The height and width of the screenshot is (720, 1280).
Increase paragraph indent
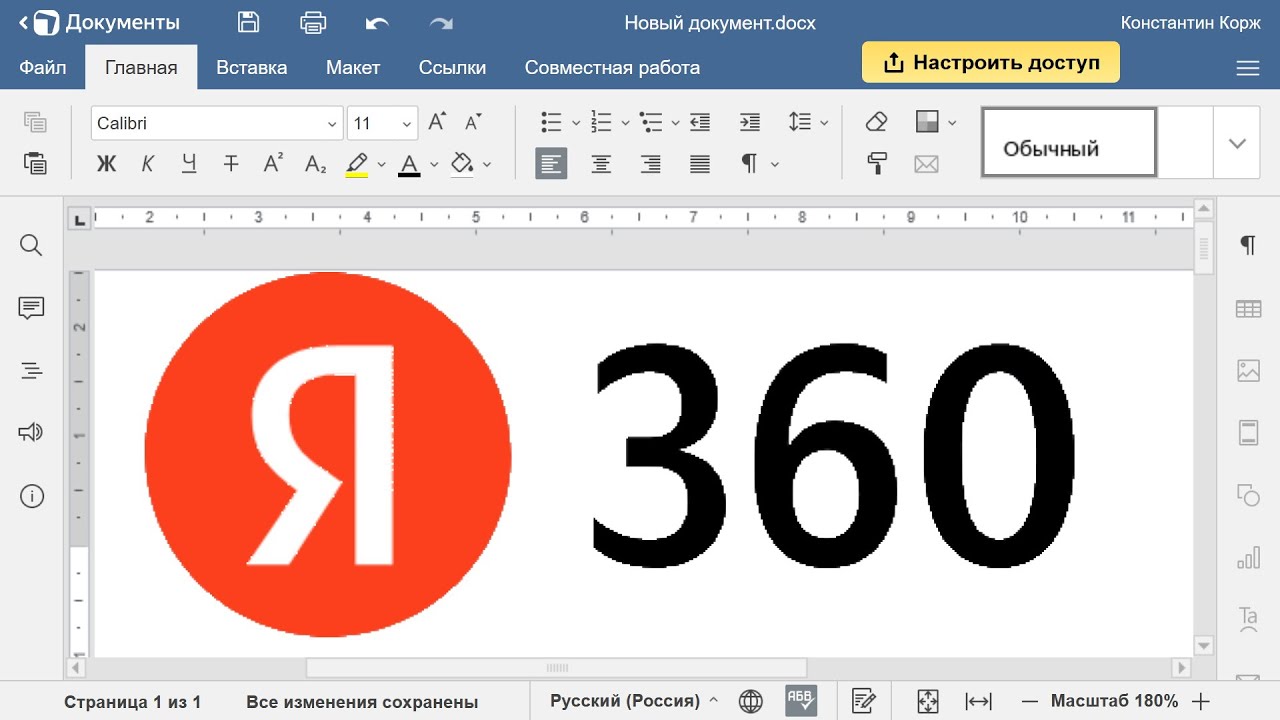[750, 122]
